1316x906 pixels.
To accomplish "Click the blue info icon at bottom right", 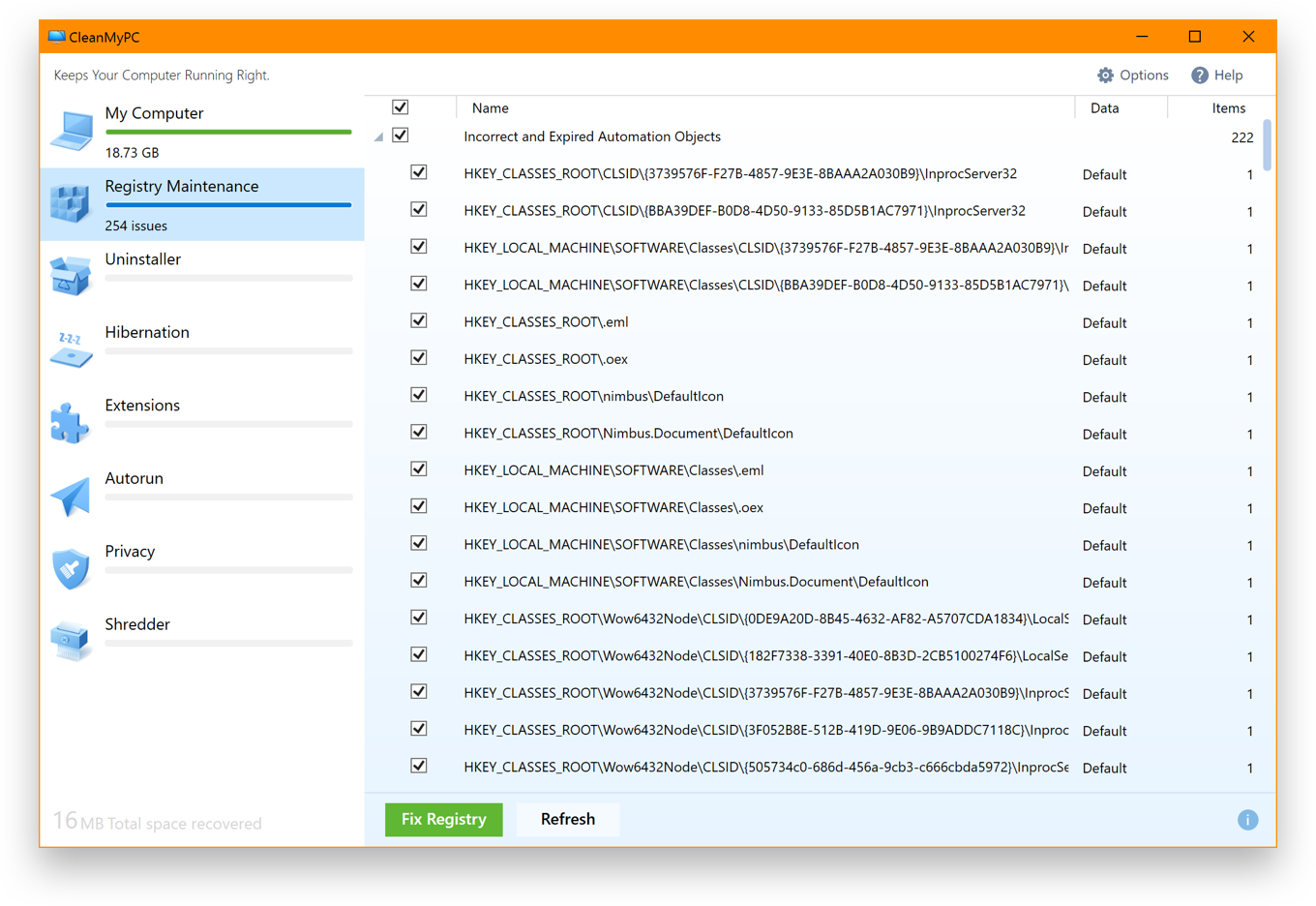I will 1247,820.
